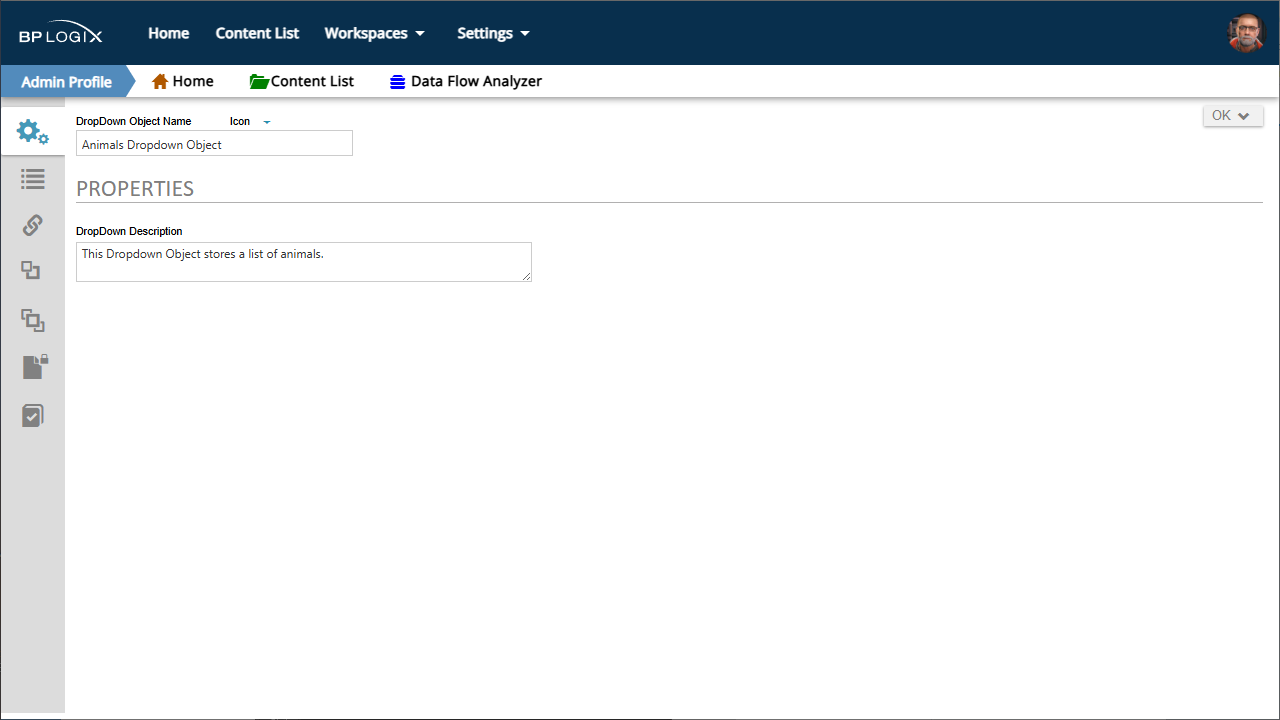The width and height of the screenshot is (1280, 720).
Task: Open Content List in top navigation
Action: (257, 33)
